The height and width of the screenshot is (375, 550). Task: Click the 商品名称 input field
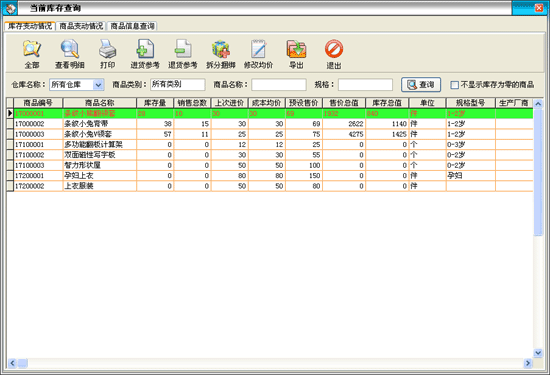coord(279,85)
